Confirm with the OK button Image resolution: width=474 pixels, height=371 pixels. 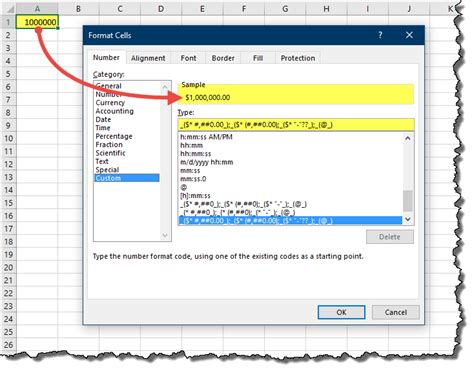click(341, 312)
